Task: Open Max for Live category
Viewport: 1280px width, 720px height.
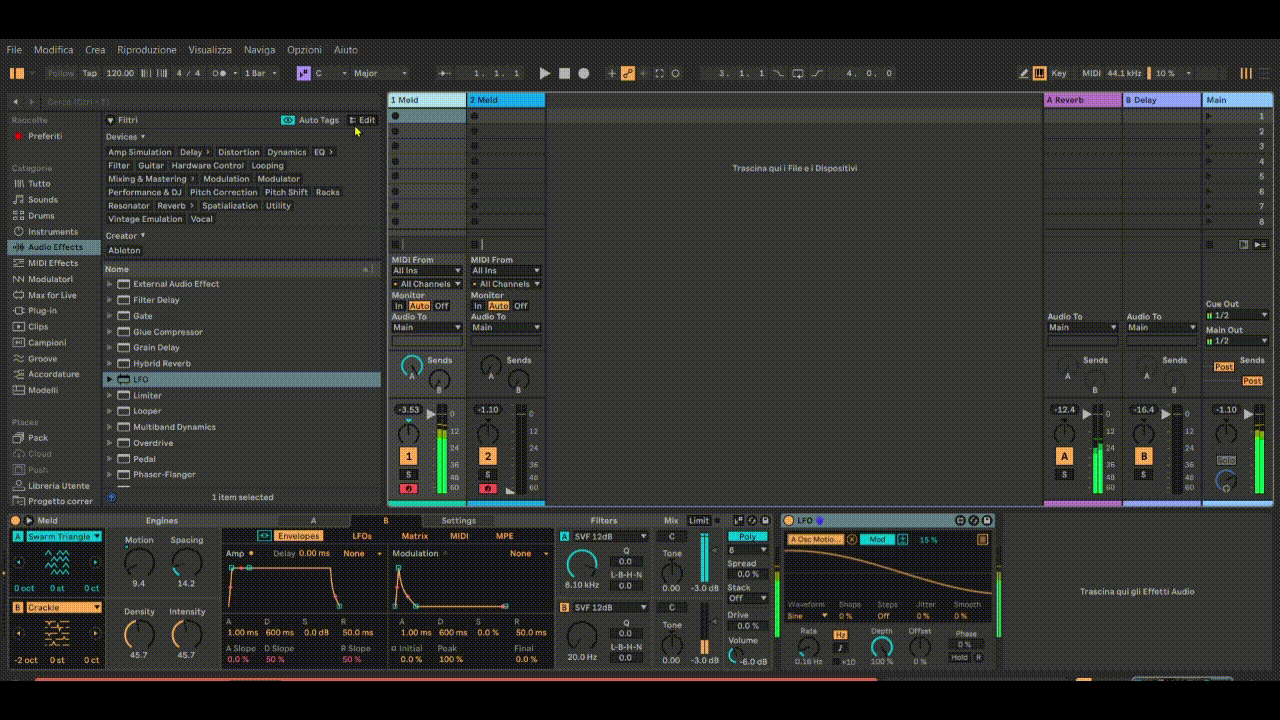Action: [52, 295]
